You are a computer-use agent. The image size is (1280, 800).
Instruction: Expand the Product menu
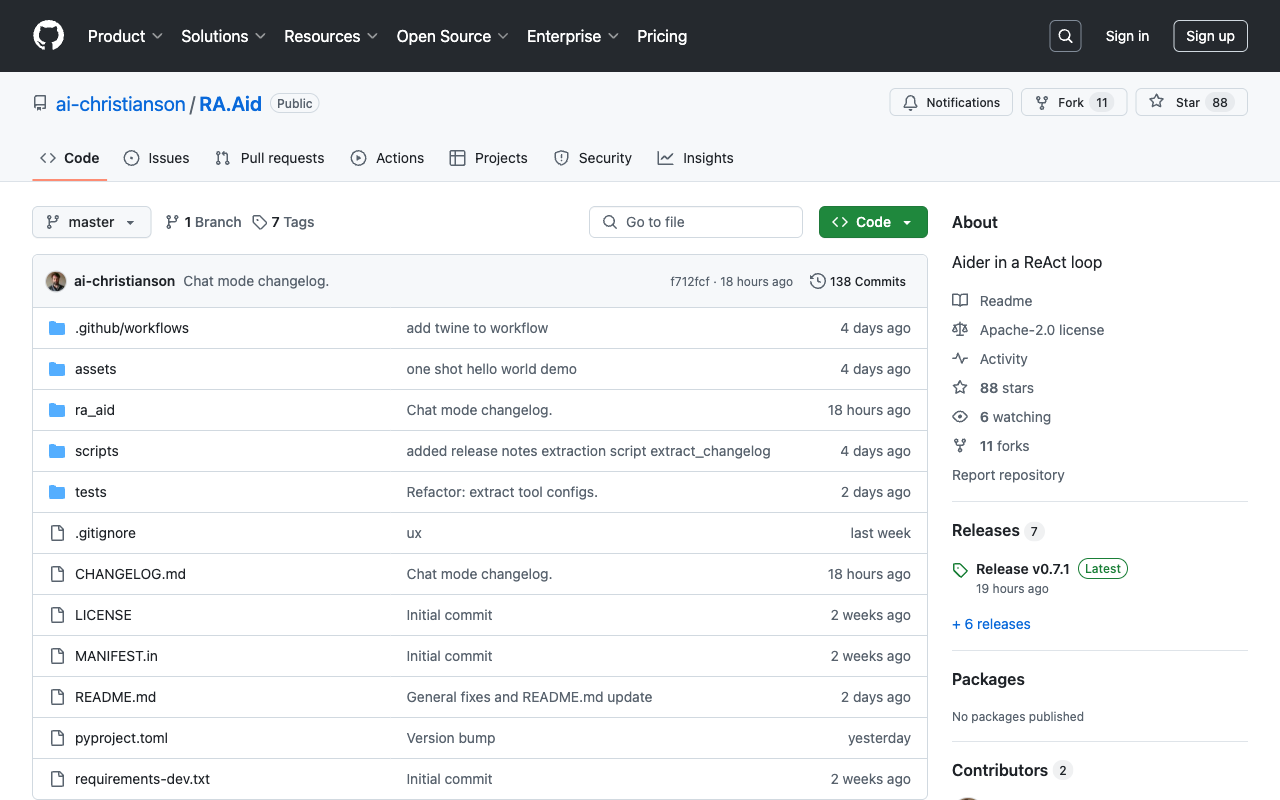click(125, 36)
